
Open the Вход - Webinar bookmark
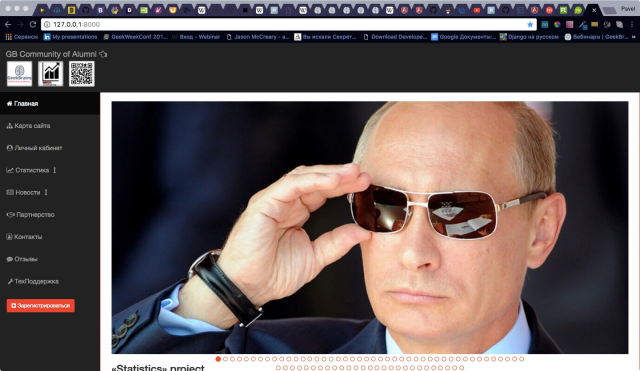tap(196, 37)
